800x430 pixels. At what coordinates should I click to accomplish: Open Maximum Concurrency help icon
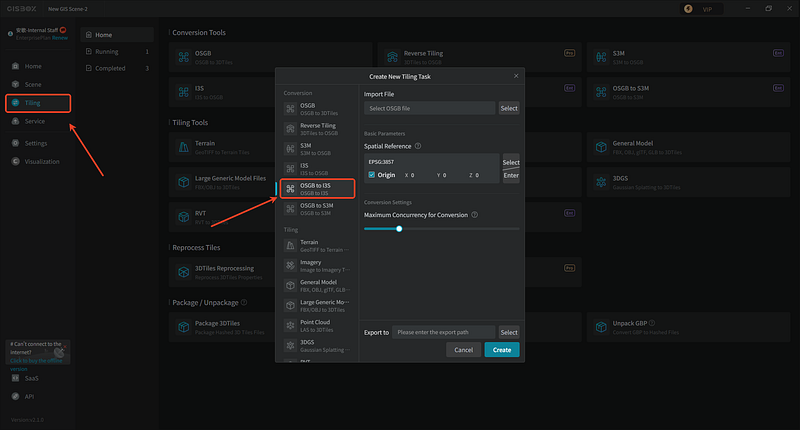tap(474, 215)
